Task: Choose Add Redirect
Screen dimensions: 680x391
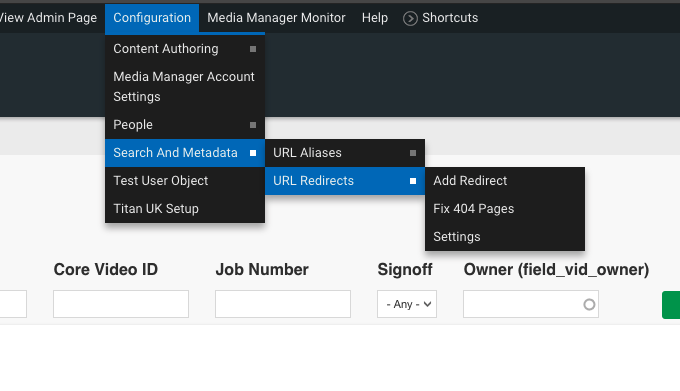Action: coord(505,181)
